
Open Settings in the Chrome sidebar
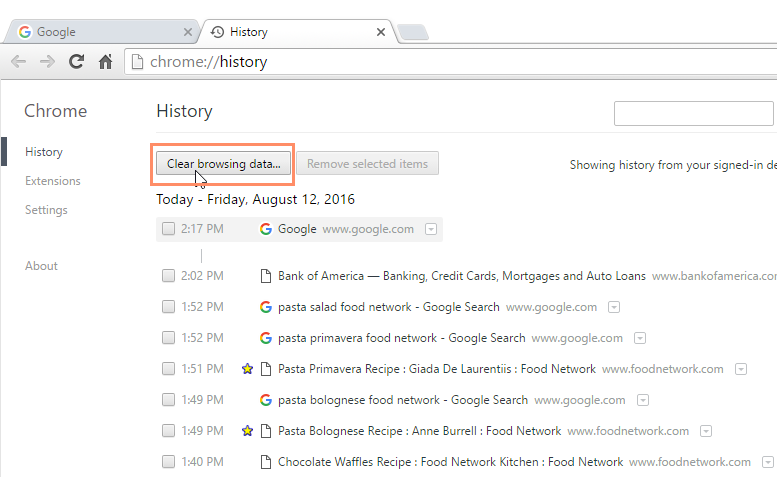coord(46,210)
